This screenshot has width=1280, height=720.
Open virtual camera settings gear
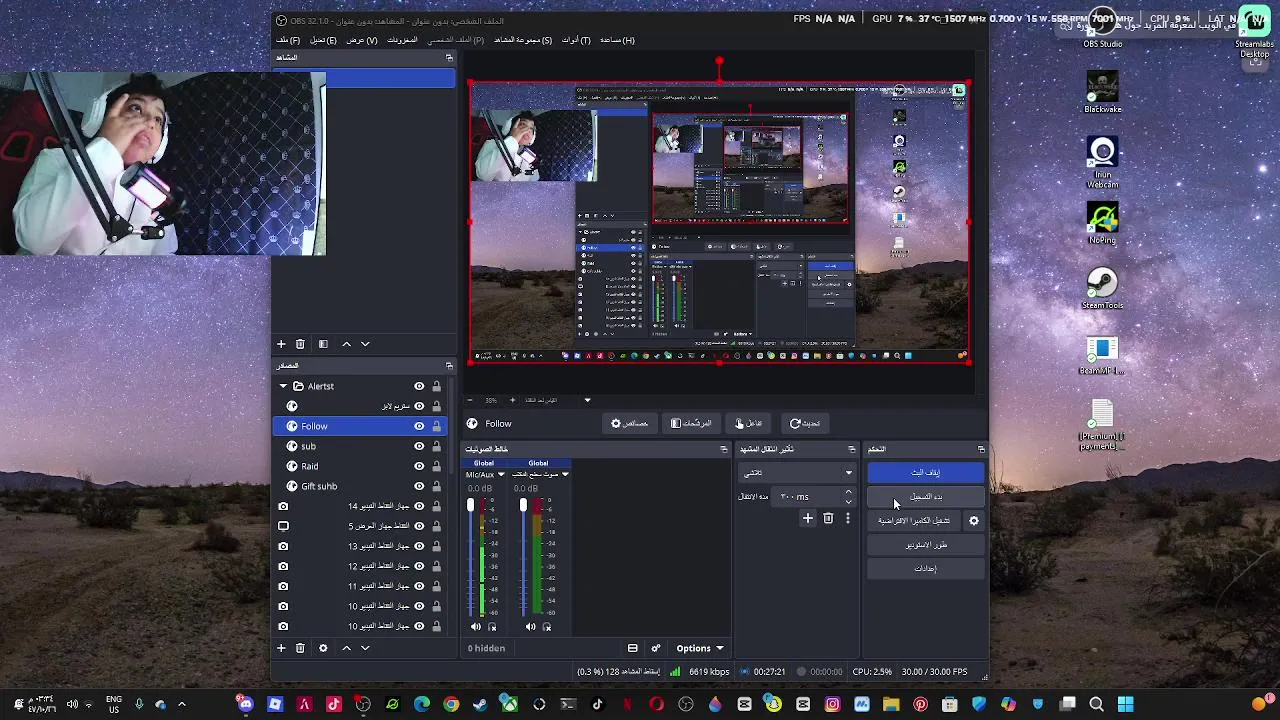coord(973,520)
